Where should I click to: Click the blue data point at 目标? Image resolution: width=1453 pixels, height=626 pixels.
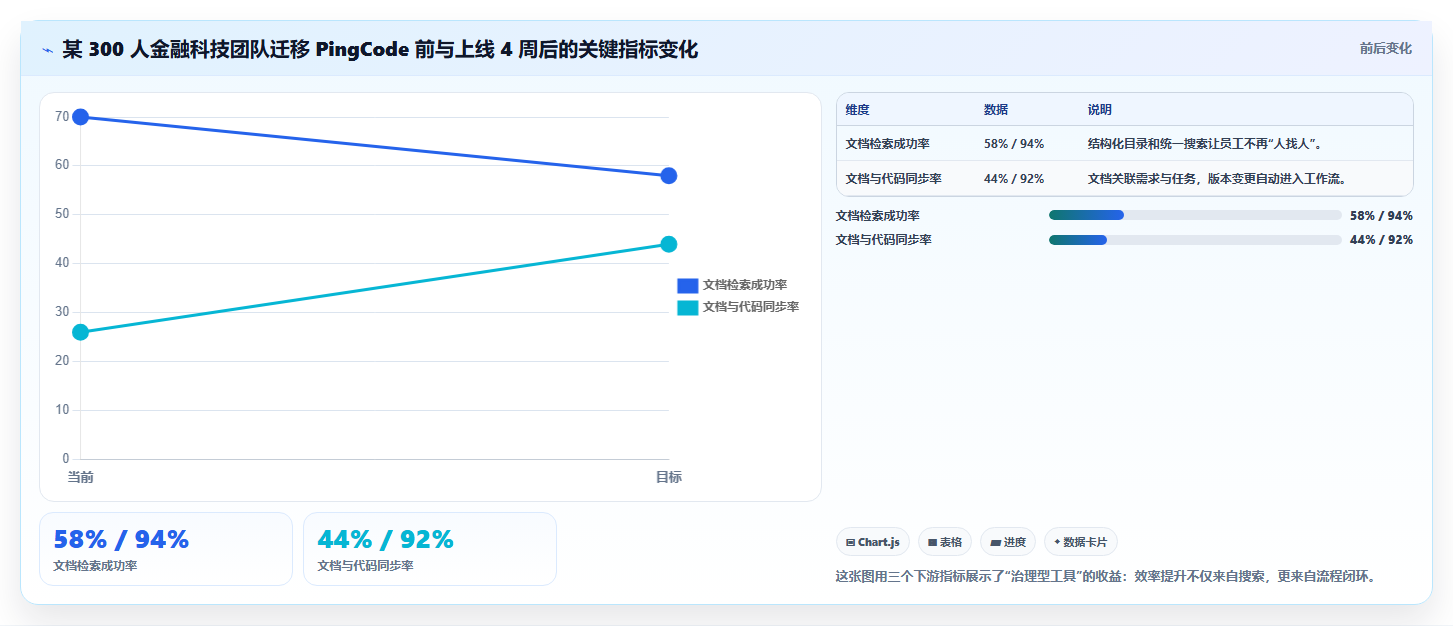pos(669,176)
